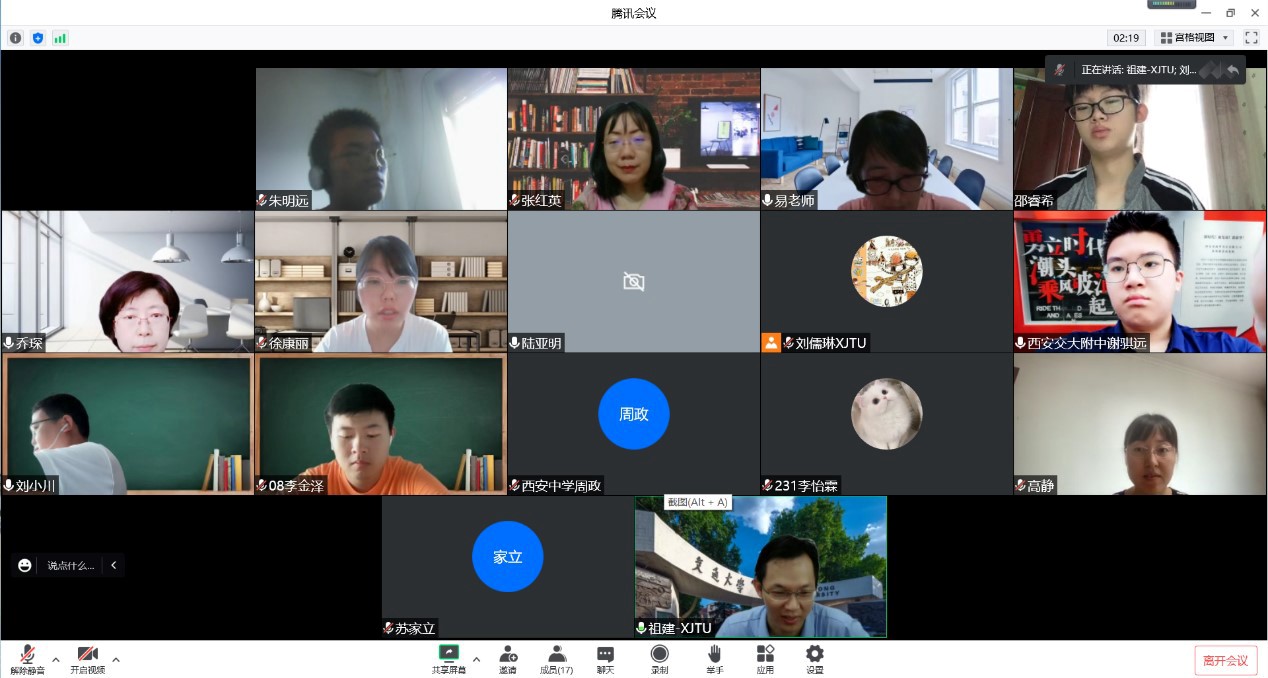
Task: Unmute microphone via 解除静音
Action: pos(27,659)
